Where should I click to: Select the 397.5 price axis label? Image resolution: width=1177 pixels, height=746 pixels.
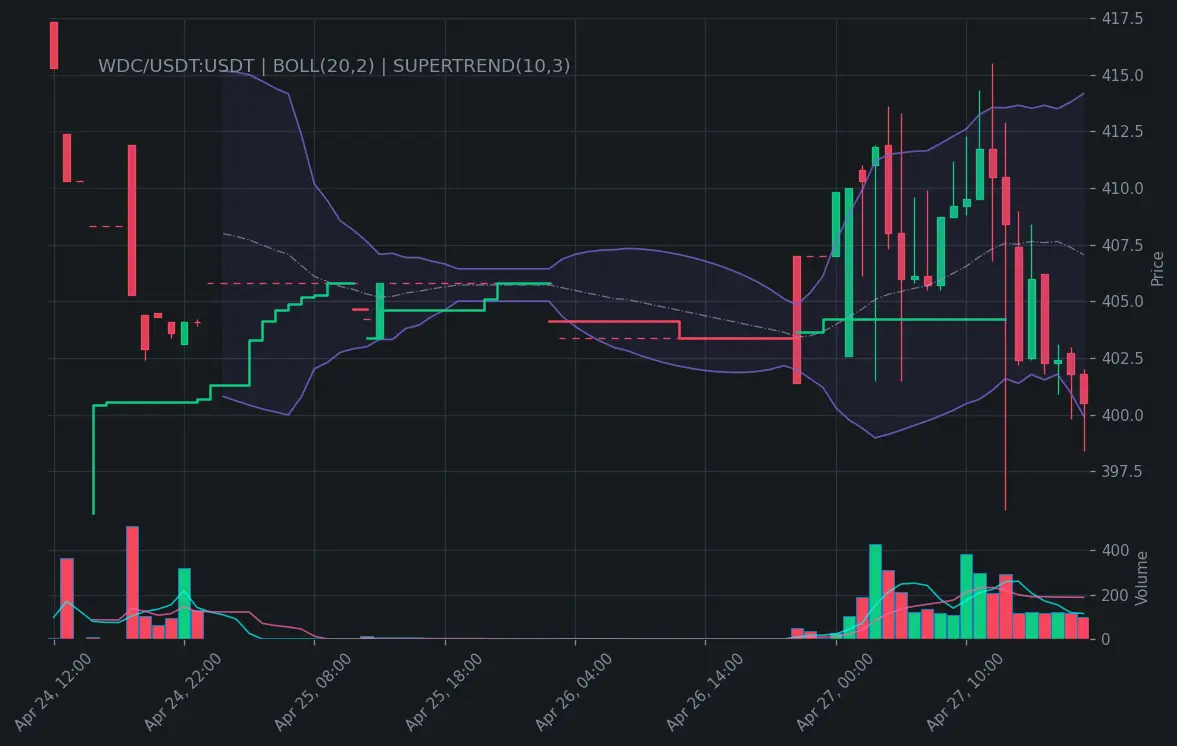pos(1122,471)
